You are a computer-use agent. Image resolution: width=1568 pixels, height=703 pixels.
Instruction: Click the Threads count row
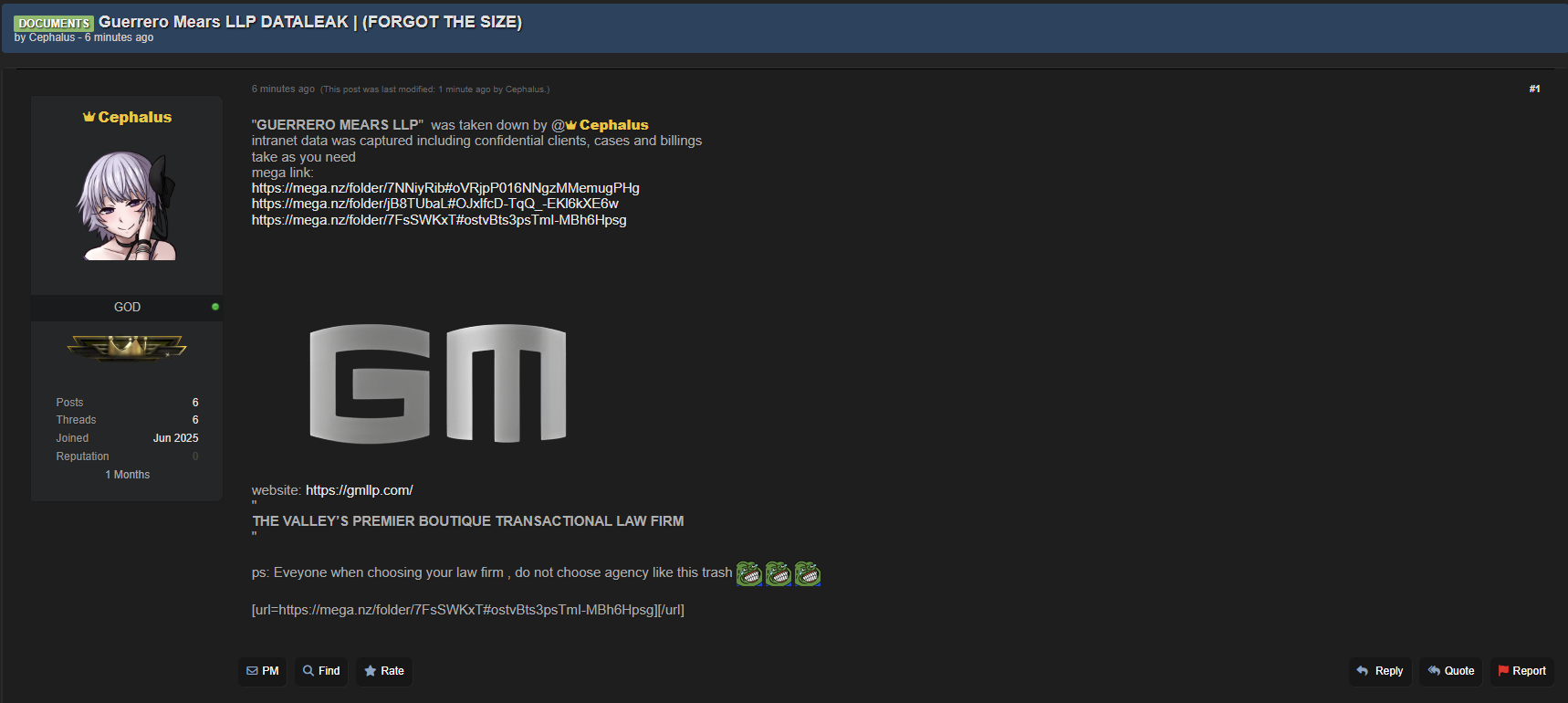[x=127, y=420]
